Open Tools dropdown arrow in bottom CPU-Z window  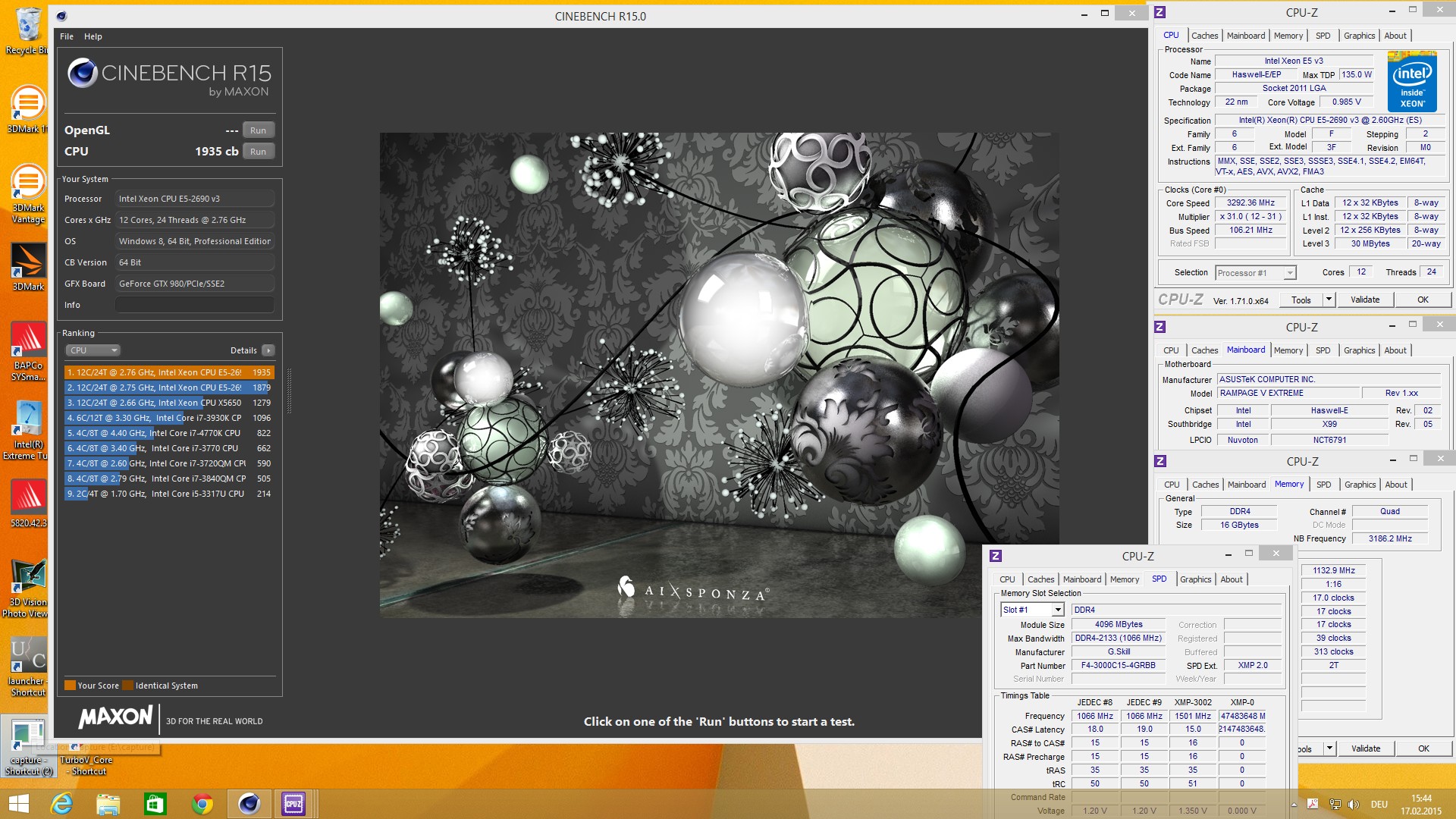click(x=1329, y=748)
